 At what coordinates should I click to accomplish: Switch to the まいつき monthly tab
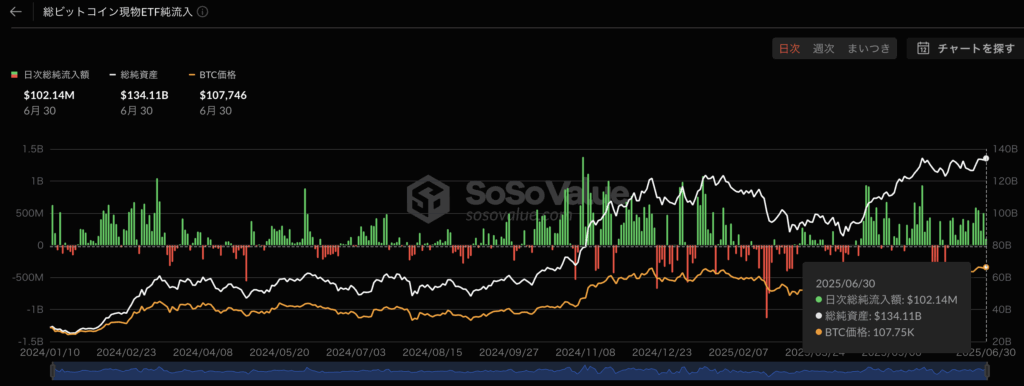(868, 48)
